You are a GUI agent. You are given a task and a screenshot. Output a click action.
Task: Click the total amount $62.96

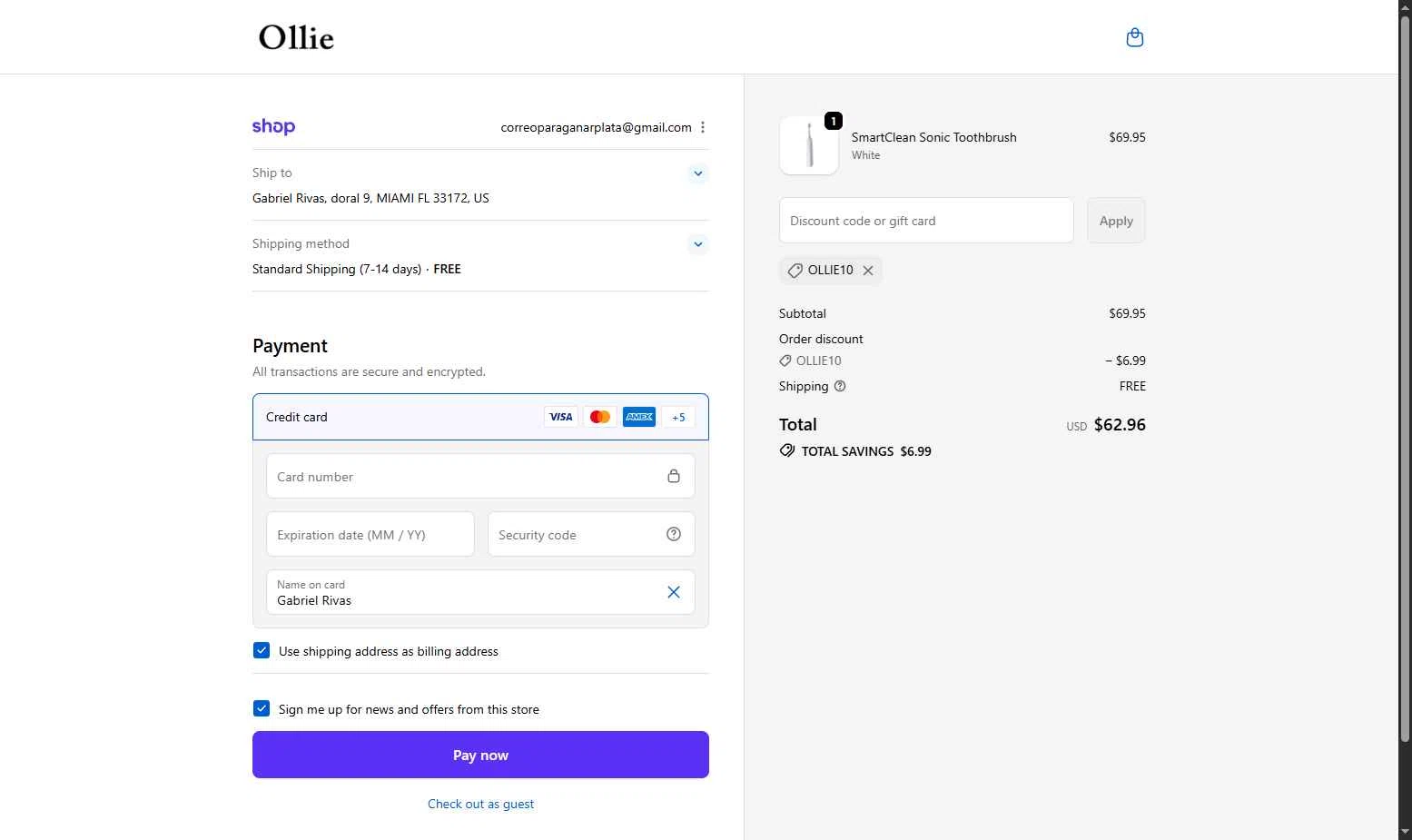tap(1120, 424)
